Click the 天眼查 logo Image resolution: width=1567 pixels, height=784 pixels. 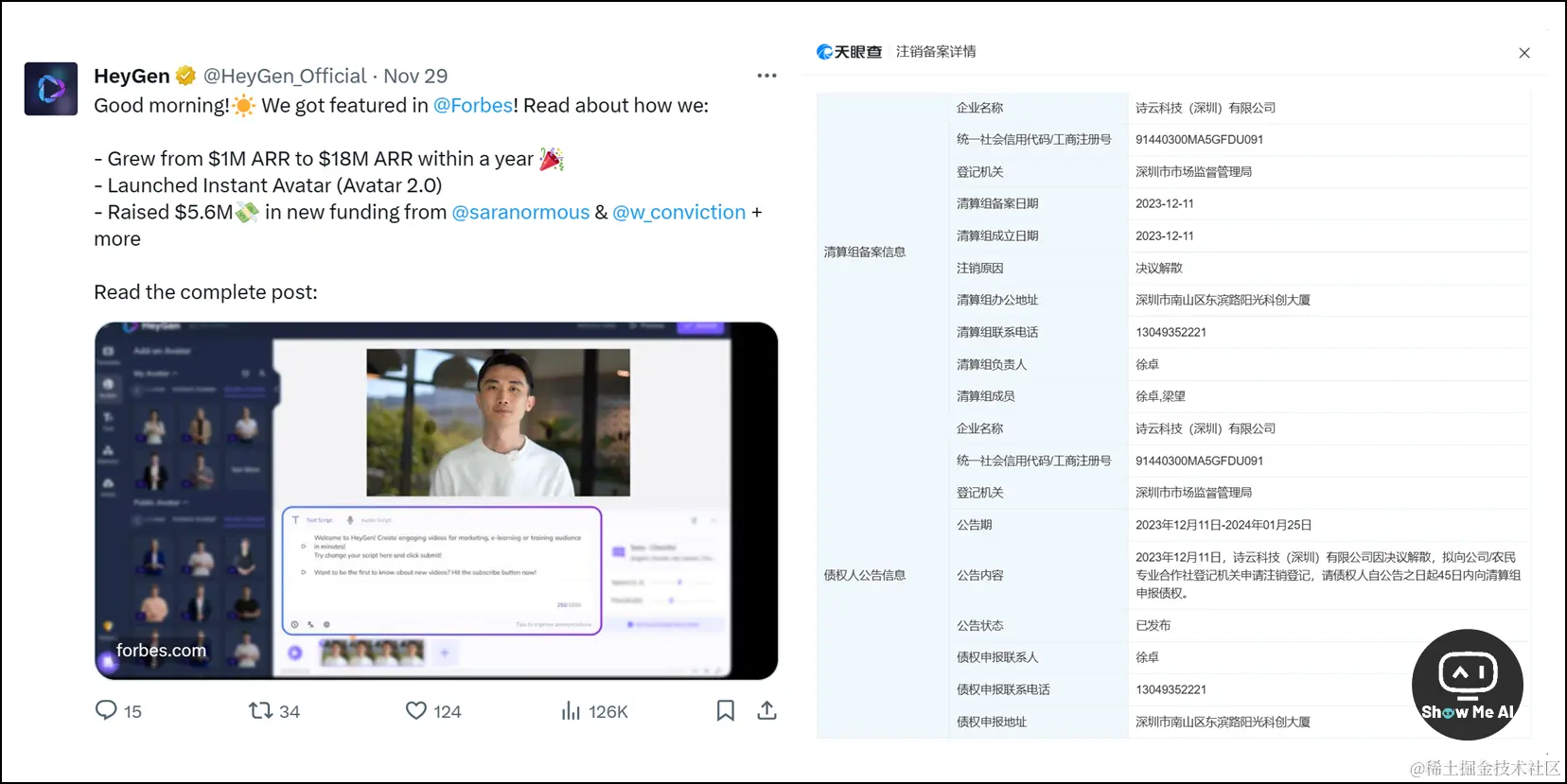click(849, 52)
